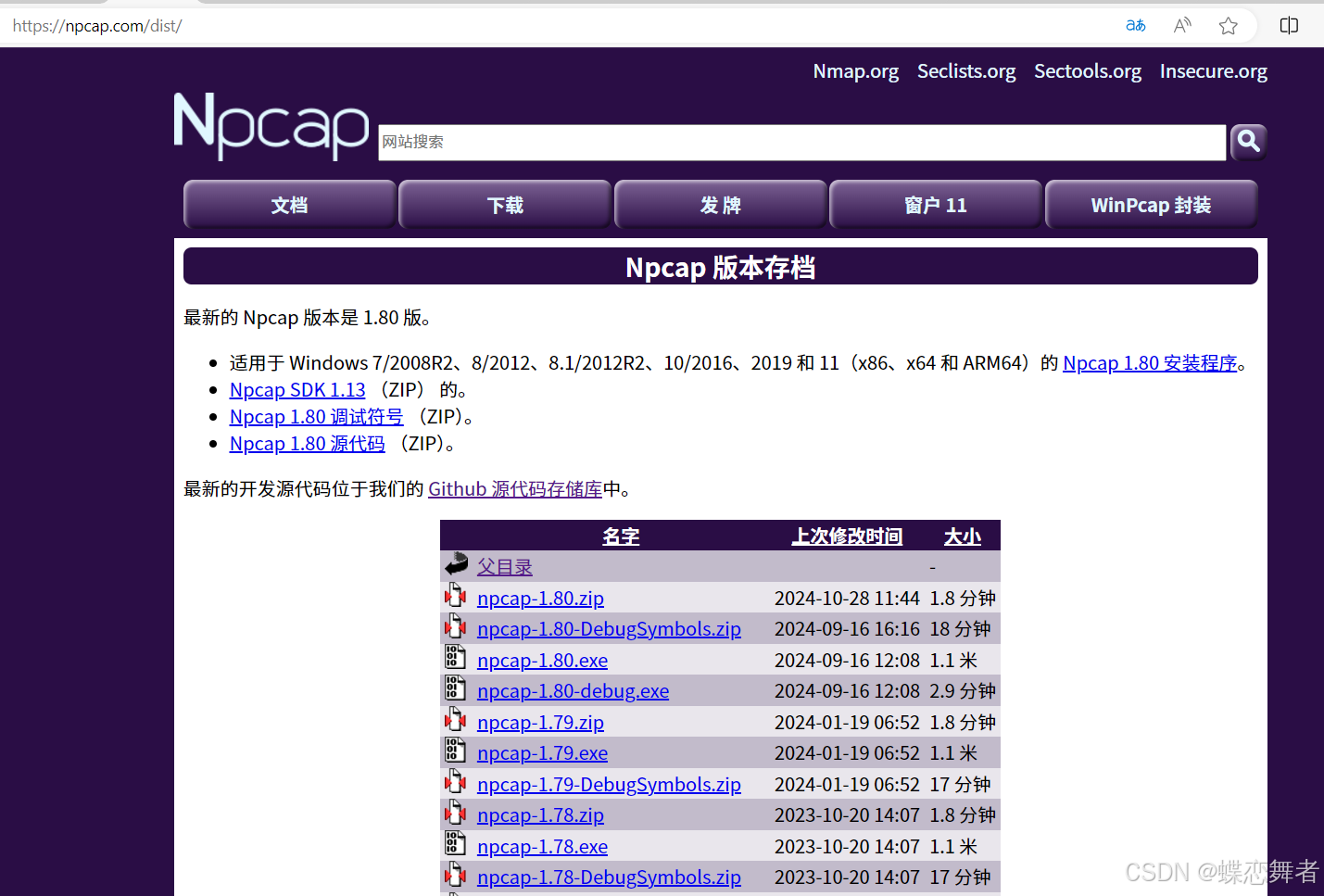This screenshot has width=1324, height=896.
Task: Go to Nmap.org link
Action: pos(856,71)
